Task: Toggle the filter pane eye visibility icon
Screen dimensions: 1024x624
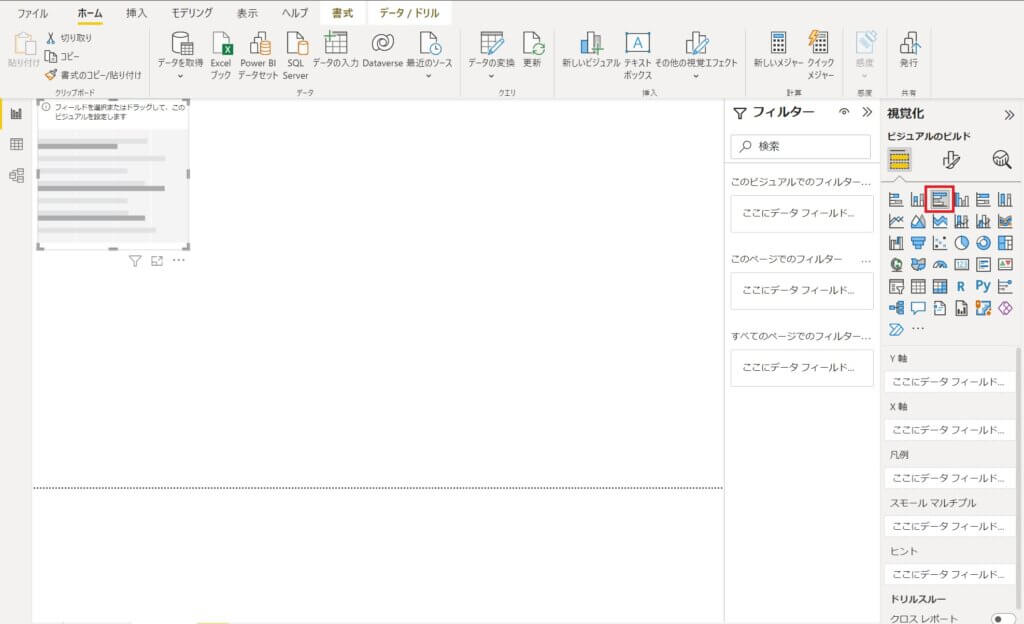Action: [x=844, y=112]
